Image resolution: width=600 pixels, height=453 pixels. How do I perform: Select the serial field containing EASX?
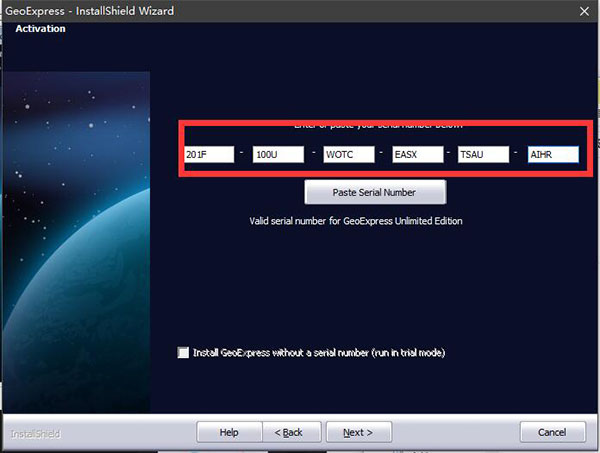(x=417, y=155)
